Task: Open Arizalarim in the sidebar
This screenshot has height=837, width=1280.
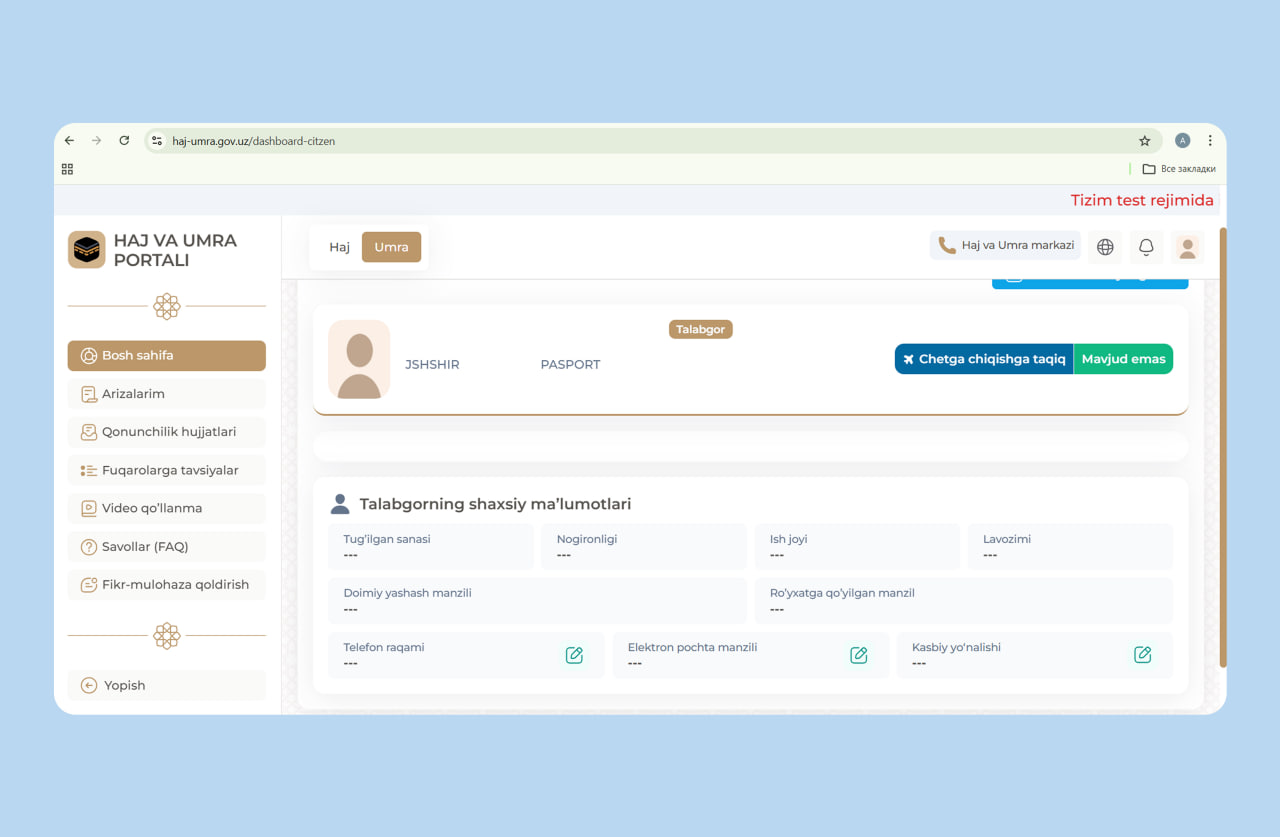Action: pos(166,394)
